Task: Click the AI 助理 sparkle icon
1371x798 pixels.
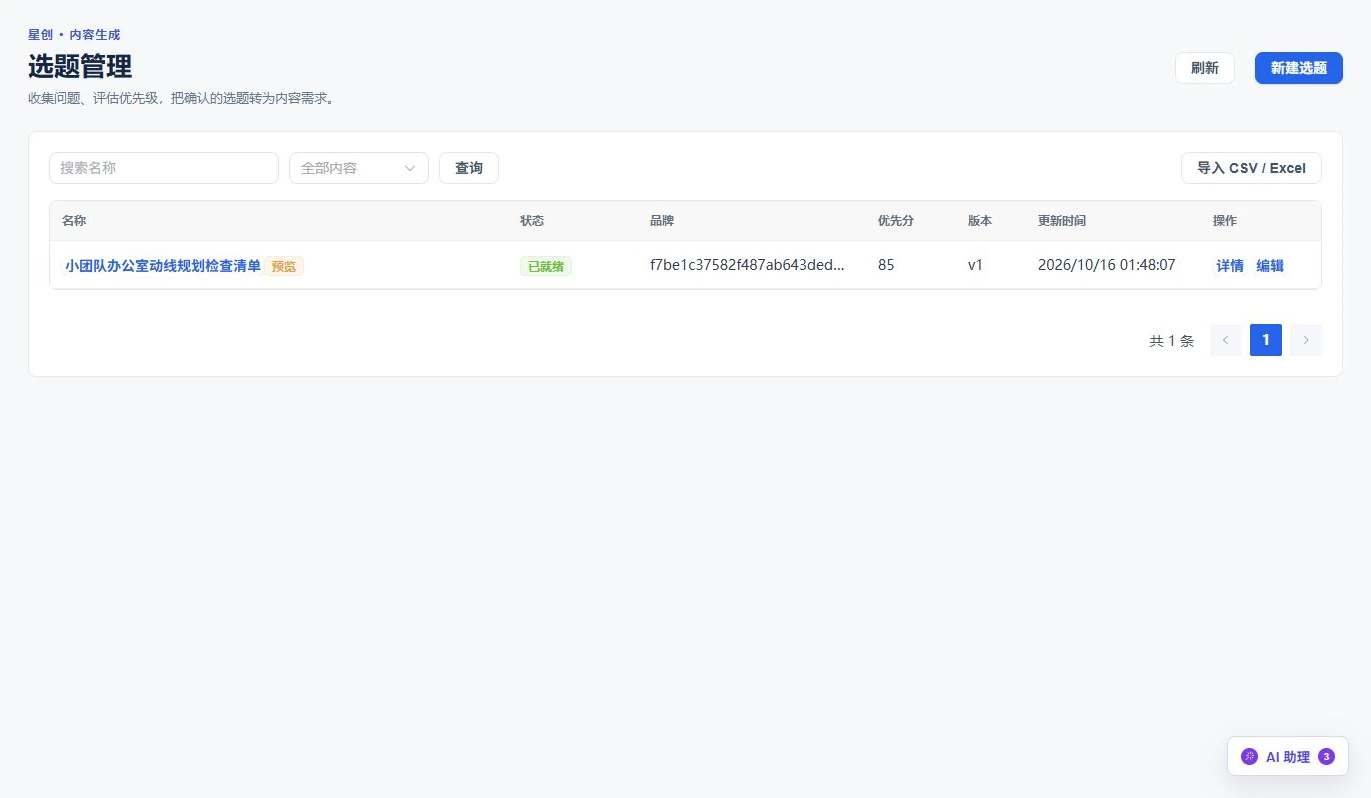Action: [x=1249, y=757]
